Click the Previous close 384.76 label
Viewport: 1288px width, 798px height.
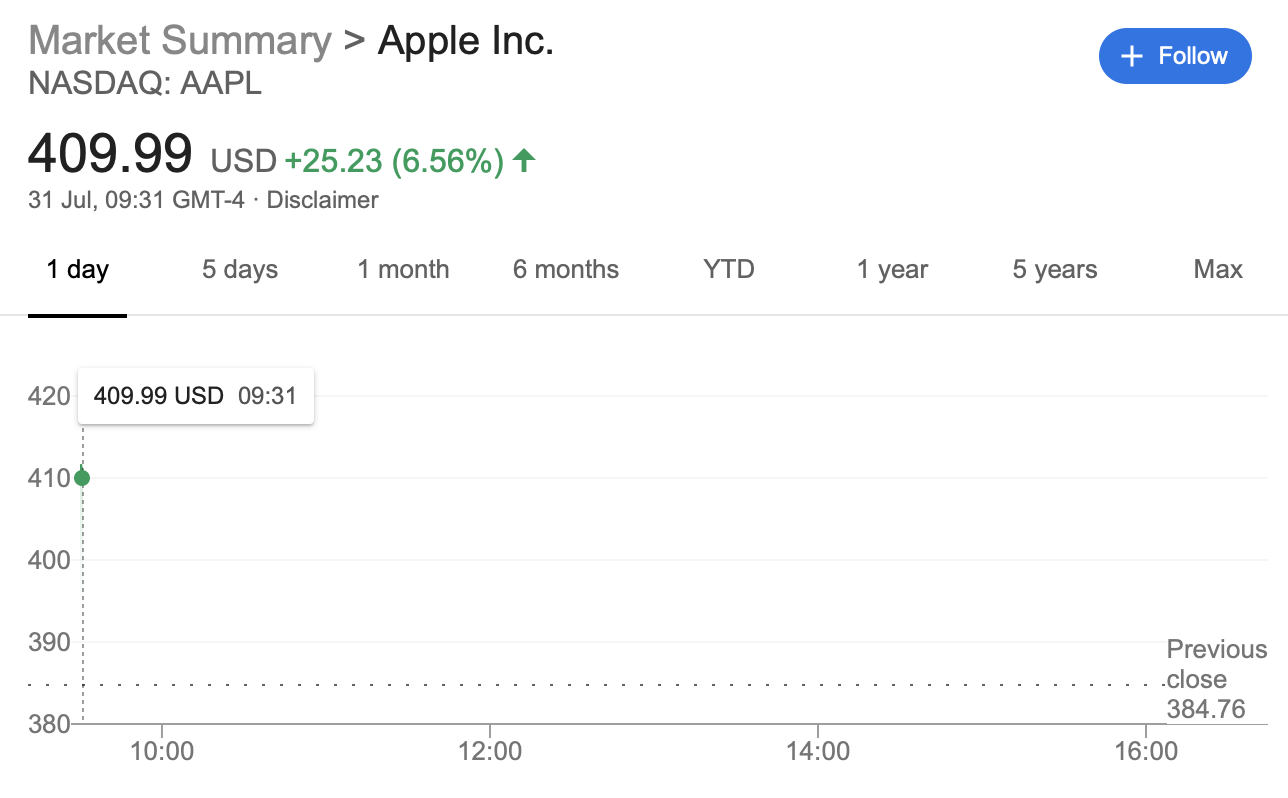click(1216, 679)
